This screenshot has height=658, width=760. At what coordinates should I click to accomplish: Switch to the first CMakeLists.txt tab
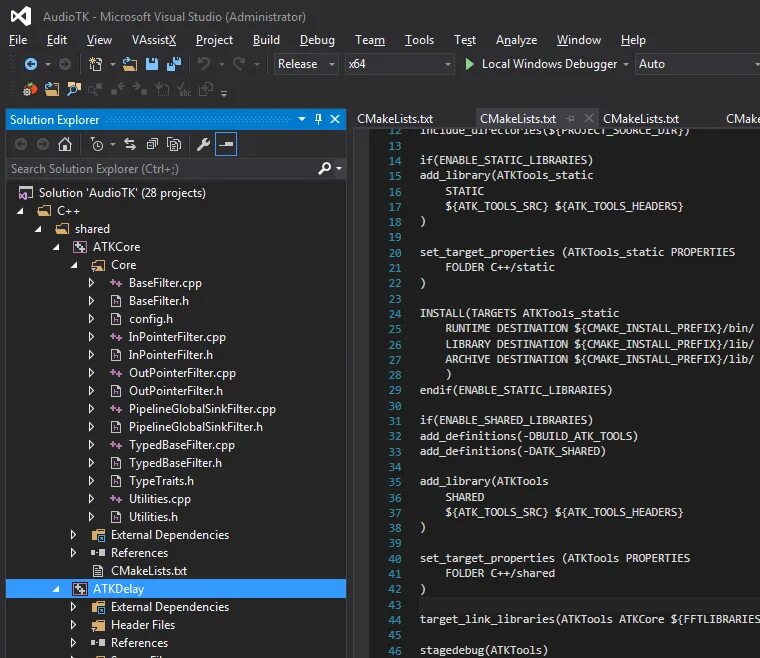pos(395,119)
